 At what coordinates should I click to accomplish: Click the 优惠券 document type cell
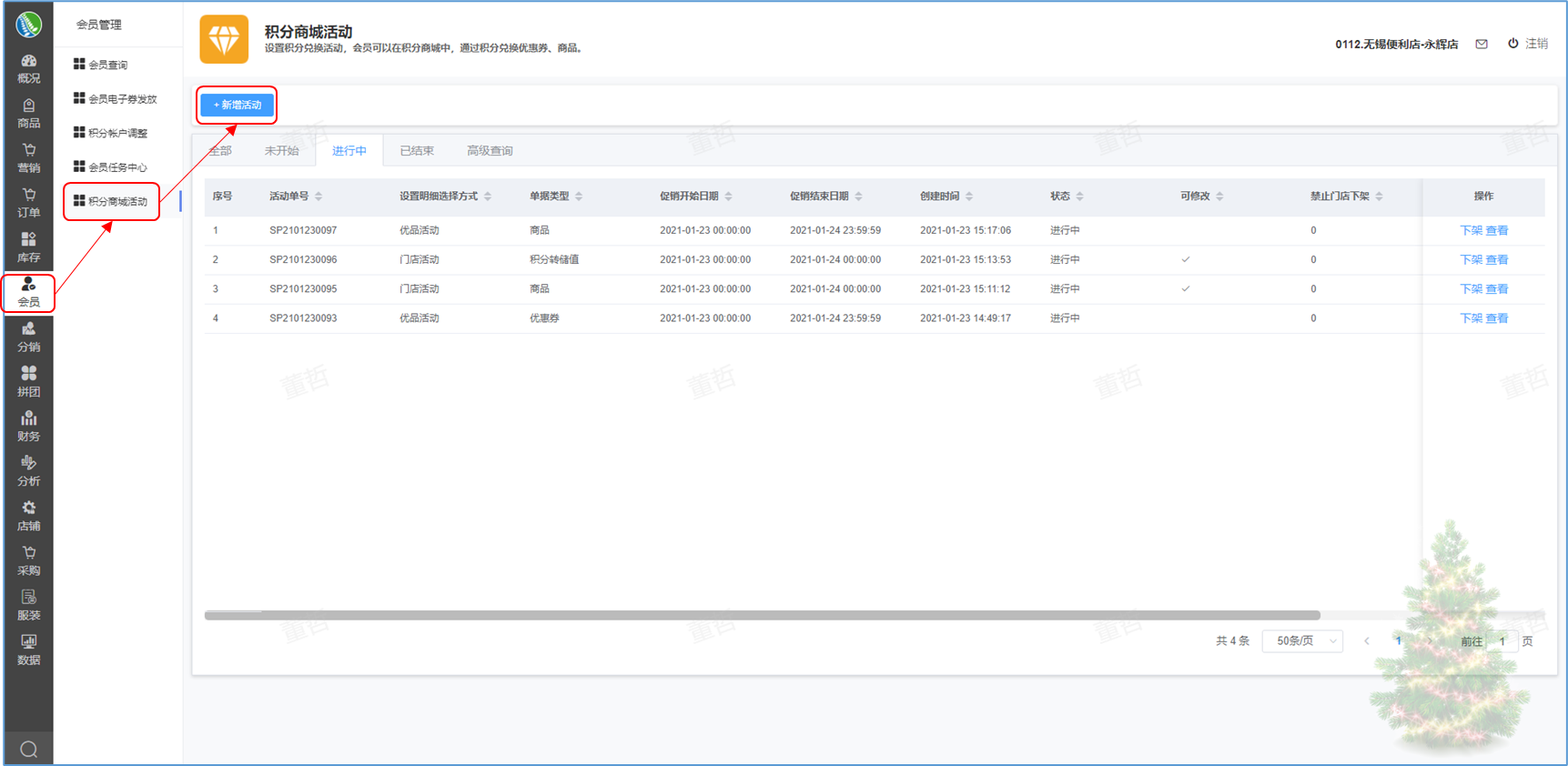pos(544,318)
